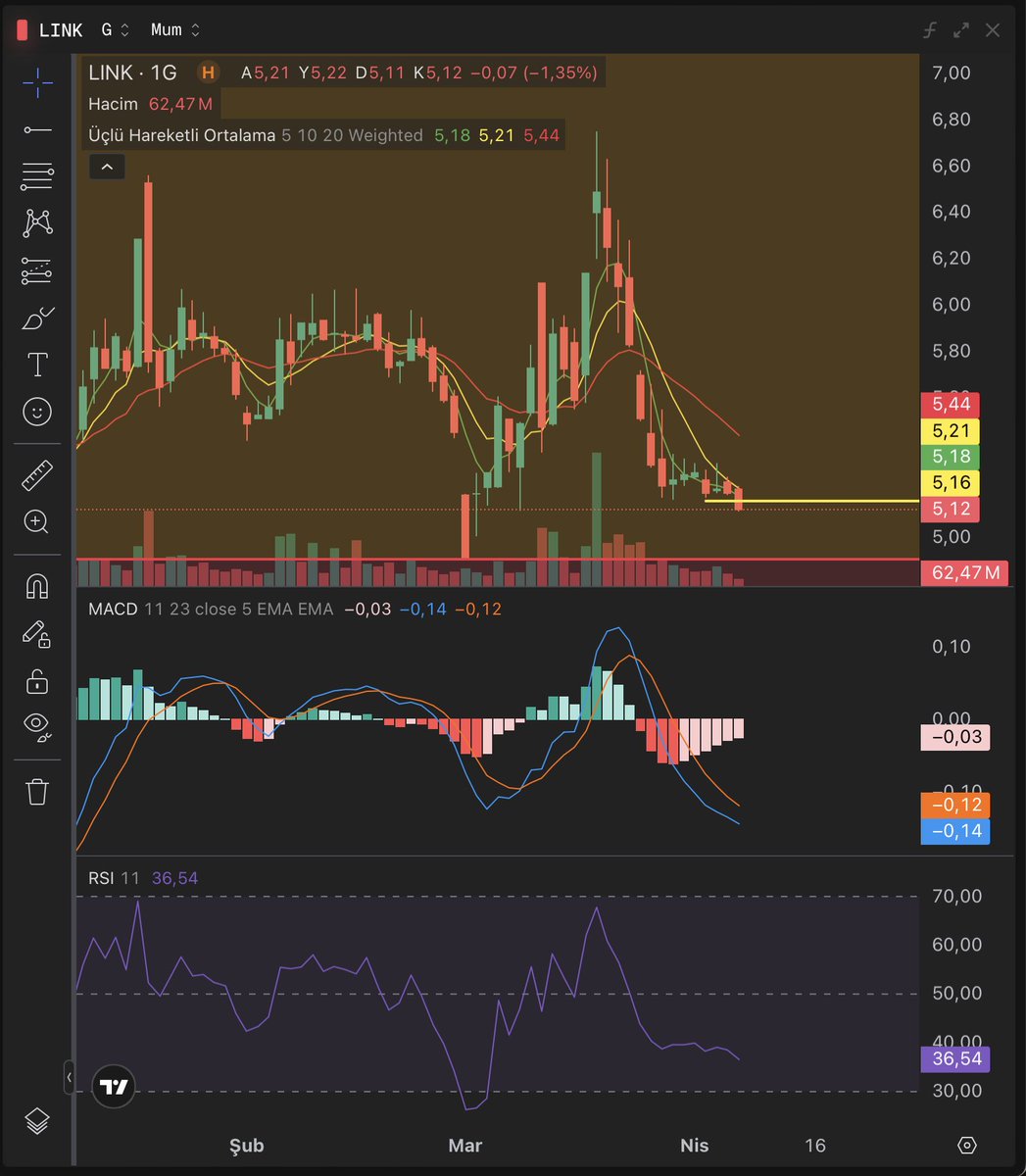Click the purple 36,54 RSI value label
This screenshot has width=1026, height=1176.
(x=955, y=1059)
